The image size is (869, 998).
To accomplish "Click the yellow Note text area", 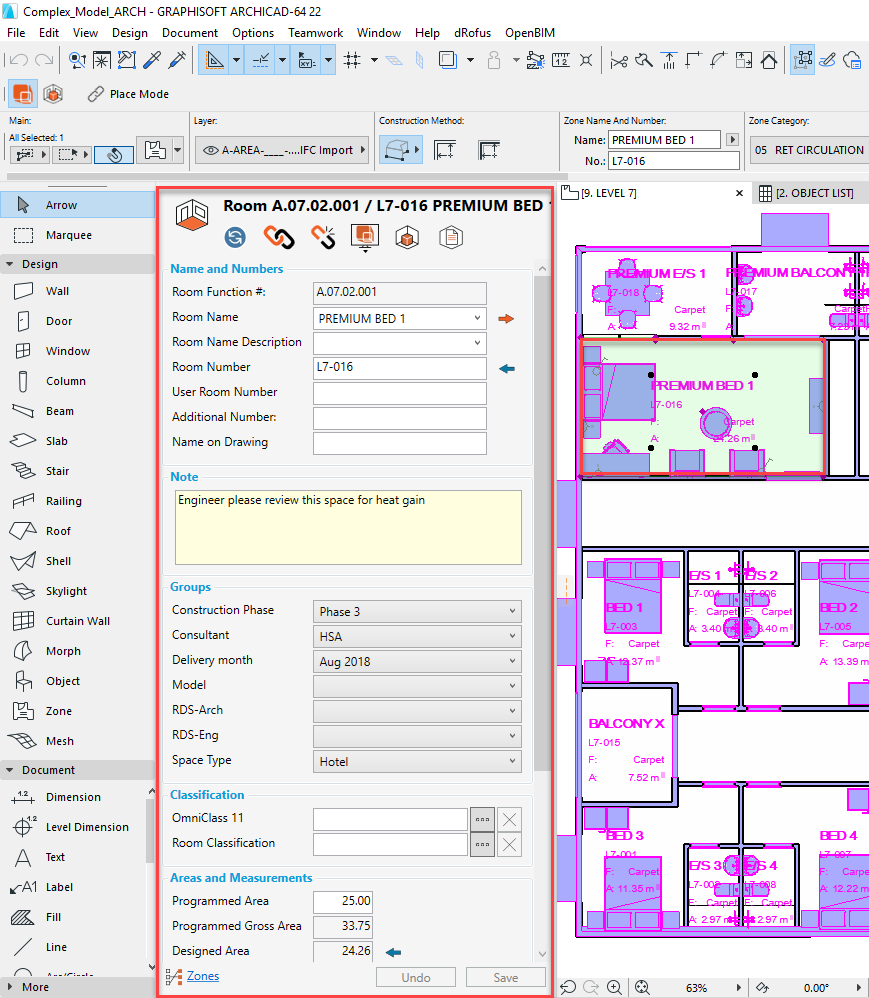I will (348, 527).
